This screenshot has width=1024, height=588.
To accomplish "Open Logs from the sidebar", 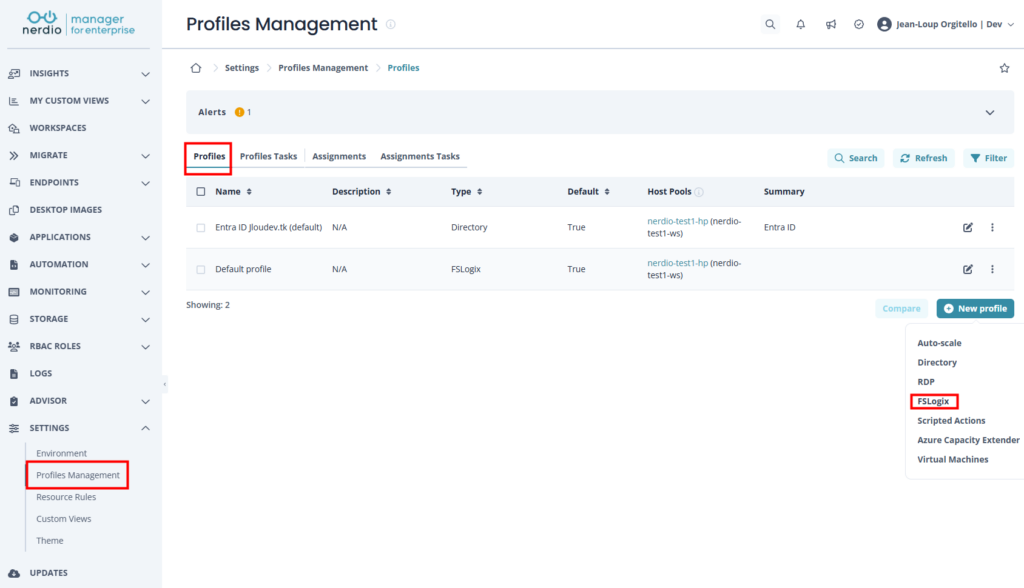I will 40,374.
